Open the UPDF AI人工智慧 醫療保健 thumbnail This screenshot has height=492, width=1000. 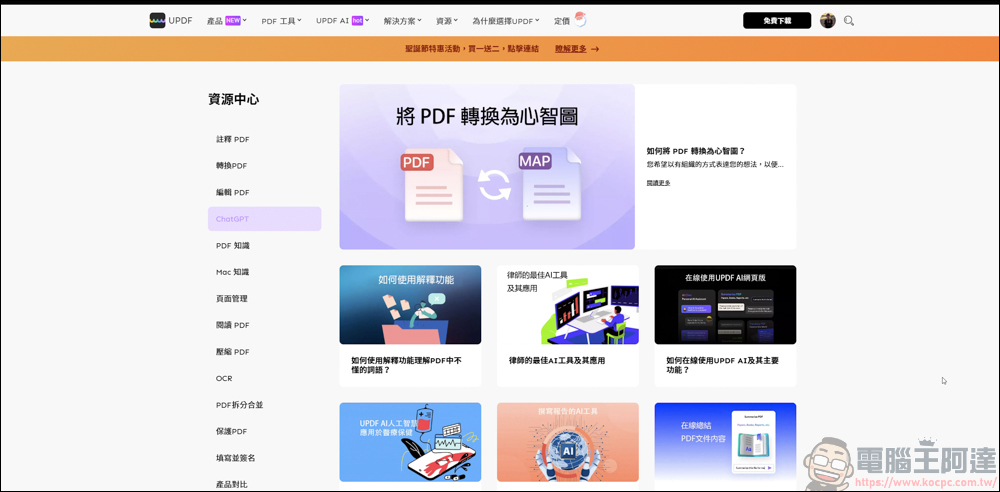410,442
